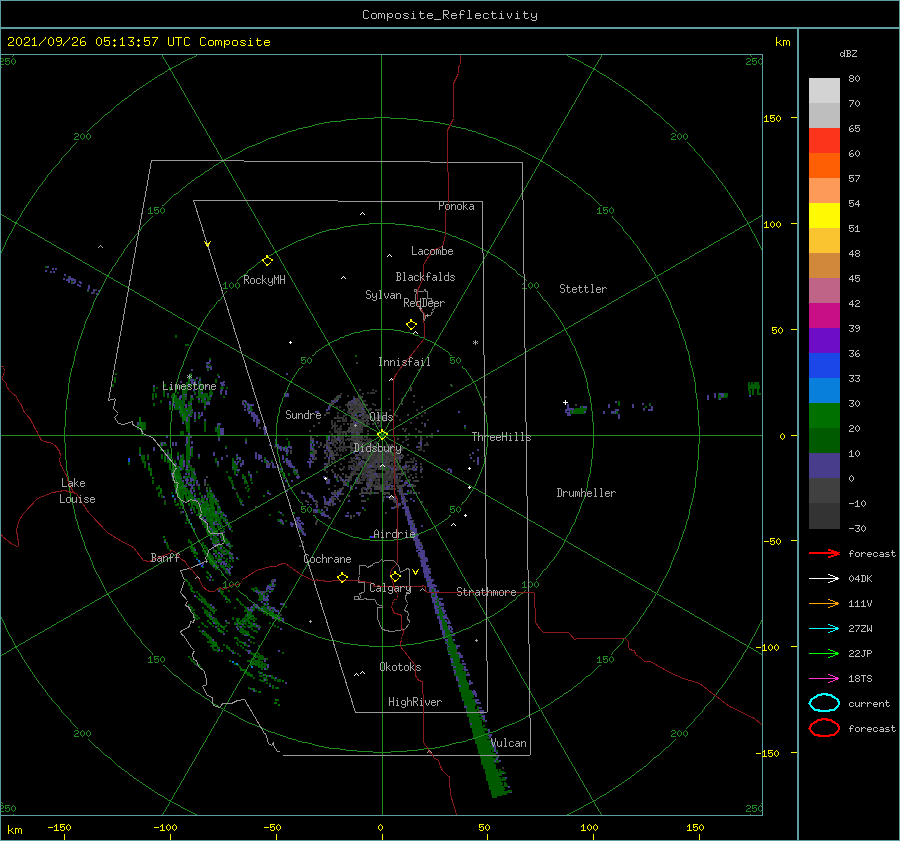Click the Okotoks label
This screenshot has height=841, width=900.
400,667
